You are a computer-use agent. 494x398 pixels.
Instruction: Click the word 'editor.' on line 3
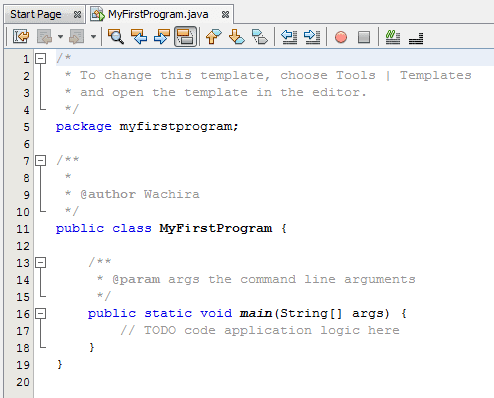click(x=339, y=92)
